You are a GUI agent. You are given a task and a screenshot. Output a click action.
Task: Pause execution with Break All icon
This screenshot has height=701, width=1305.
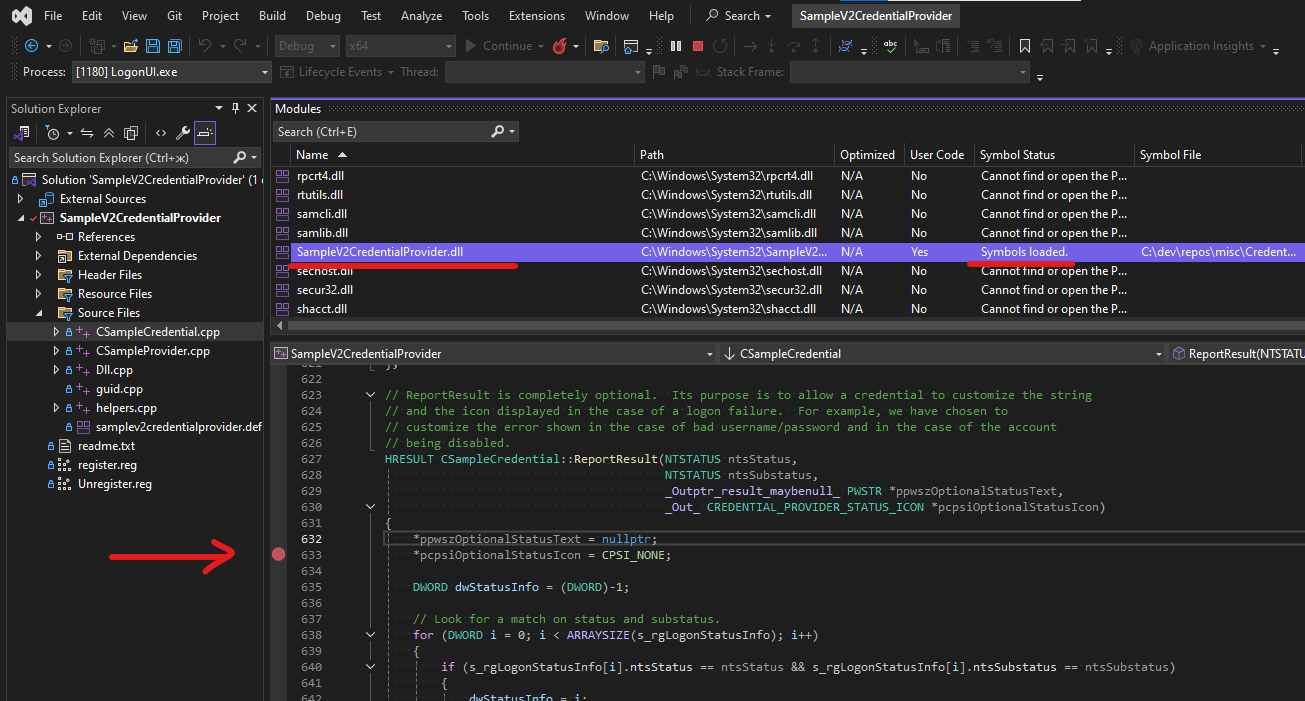[x=676, y=46]
